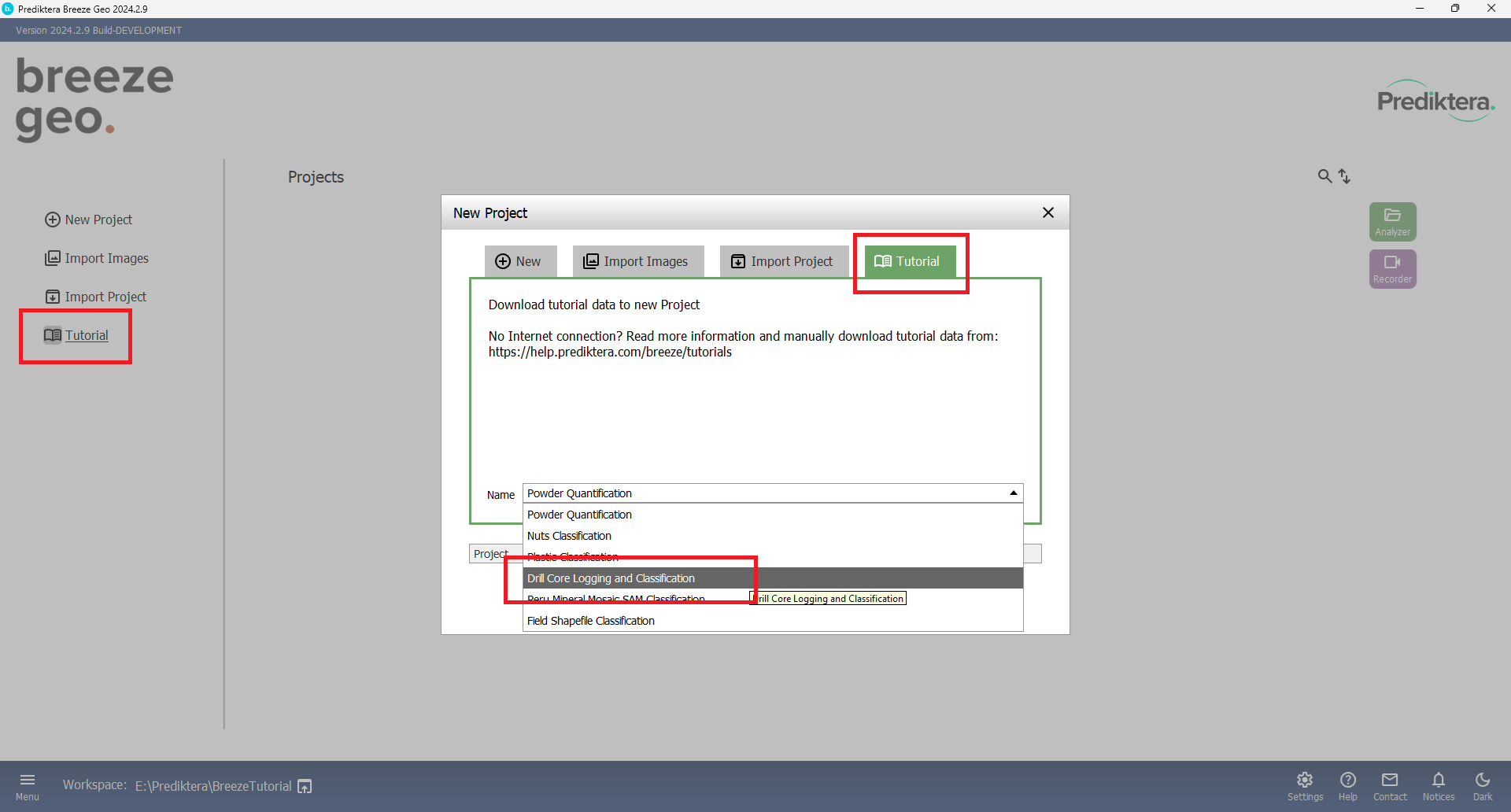
Task: Change workspace folder icon
Action: (x=305, y=786)
